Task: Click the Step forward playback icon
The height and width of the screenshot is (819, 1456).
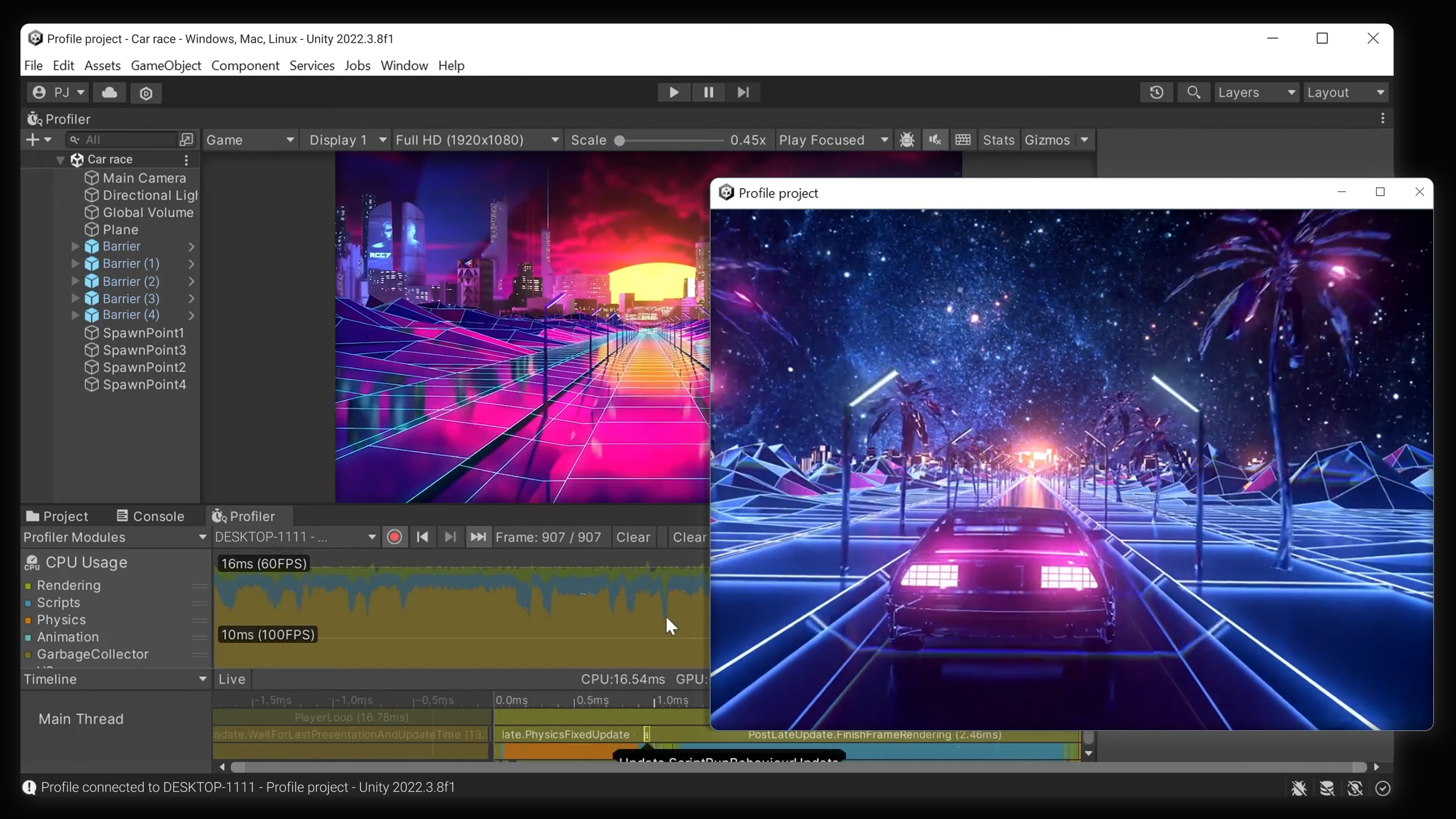Action: [743, 93]
